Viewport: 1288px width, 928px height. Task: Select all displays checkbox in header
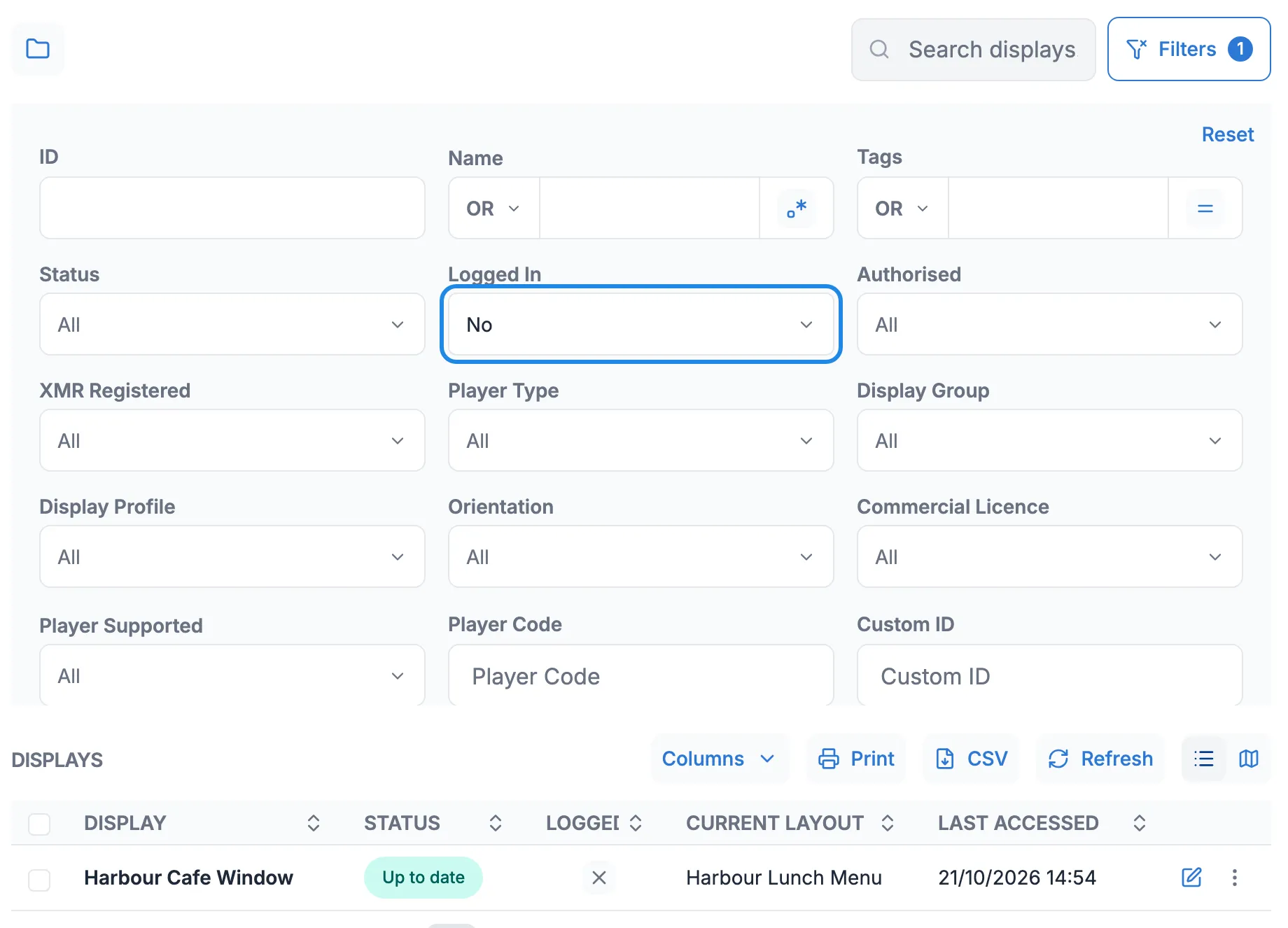point(39,824)
